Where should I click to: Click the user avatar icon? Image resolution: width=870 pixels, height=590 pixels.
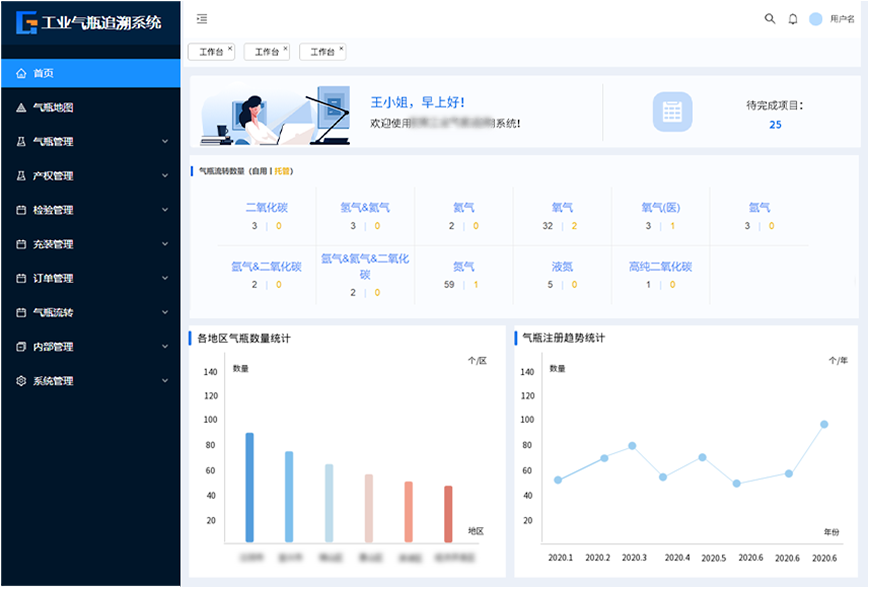816,19
